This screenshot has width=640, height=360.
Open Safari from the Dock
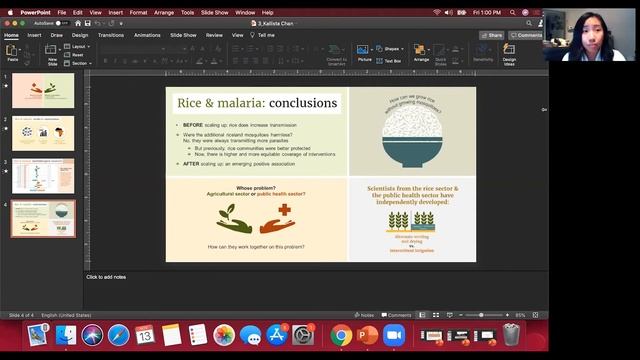119,336
